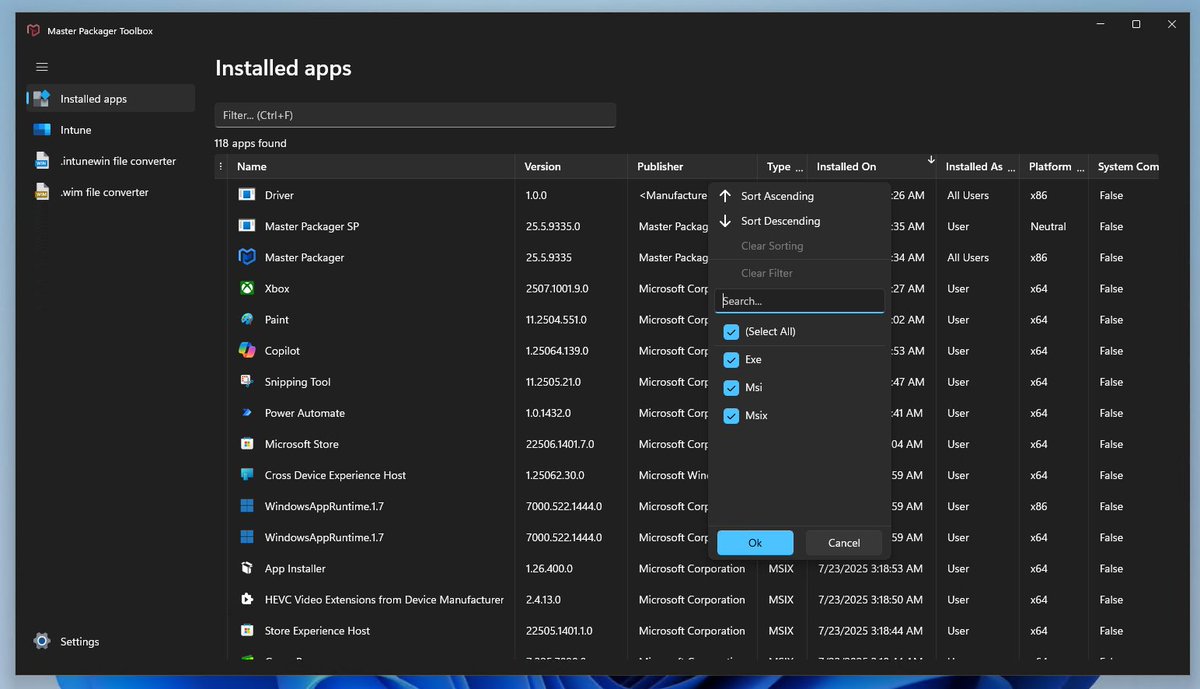
Task: Open the .wim file converter icon
Action: coord(42,192)
